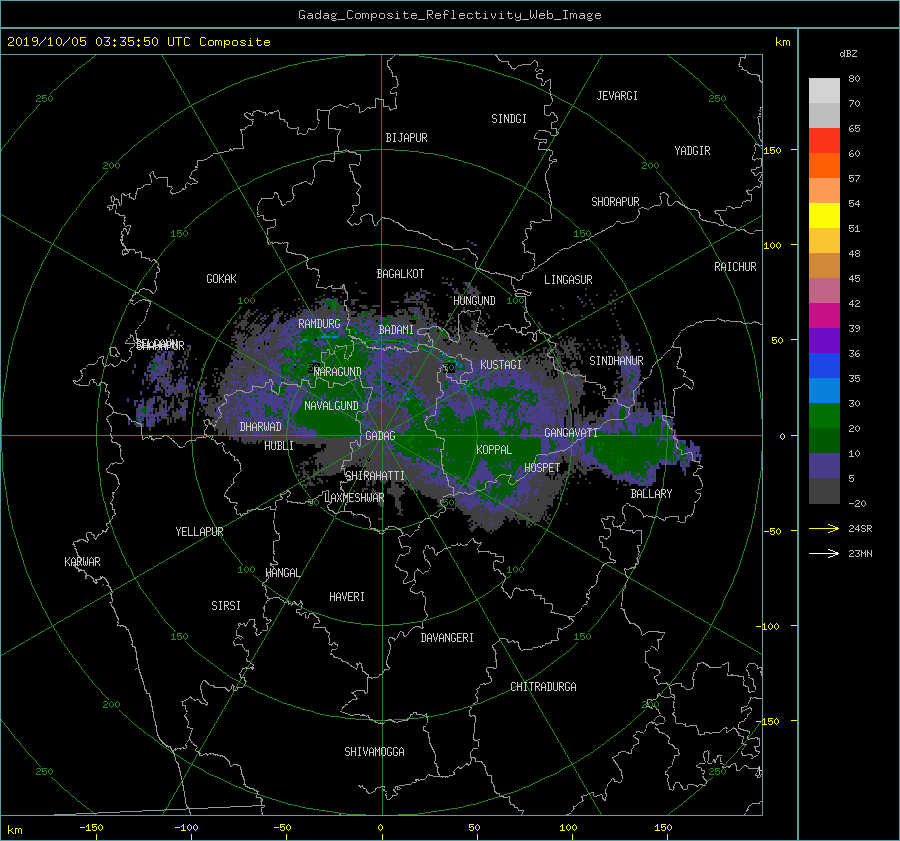Click the 150 tick on right km axis
Screen dimensions: 900x841
(773, 150)
